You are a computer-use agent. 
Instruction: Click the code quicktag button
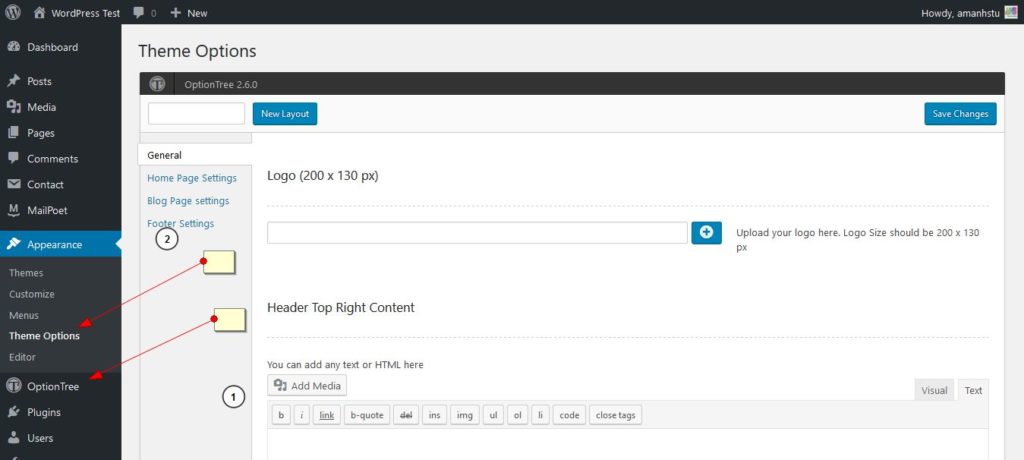tap(569, 415)
